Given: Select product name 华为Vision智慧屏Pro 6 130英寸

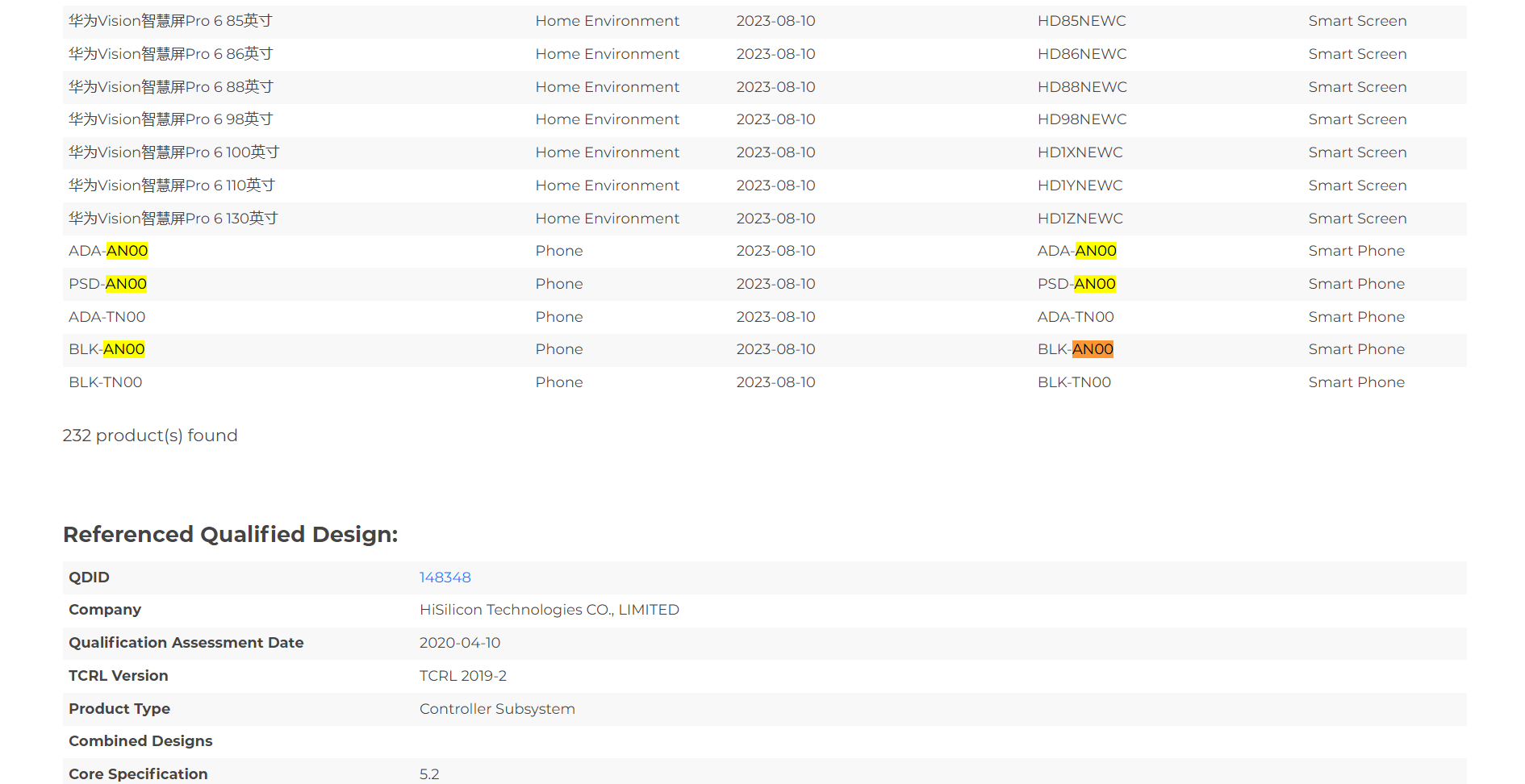Looking at the screenshot, I should pos(173,219).
